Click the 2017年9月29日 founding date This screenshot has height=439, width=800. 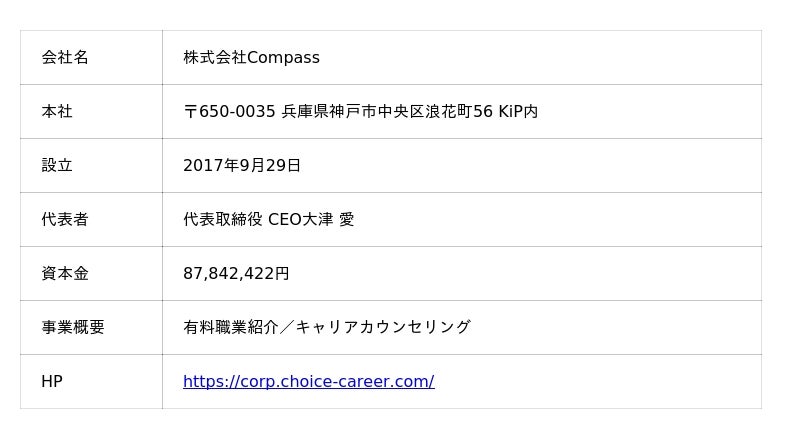[242, 166]
